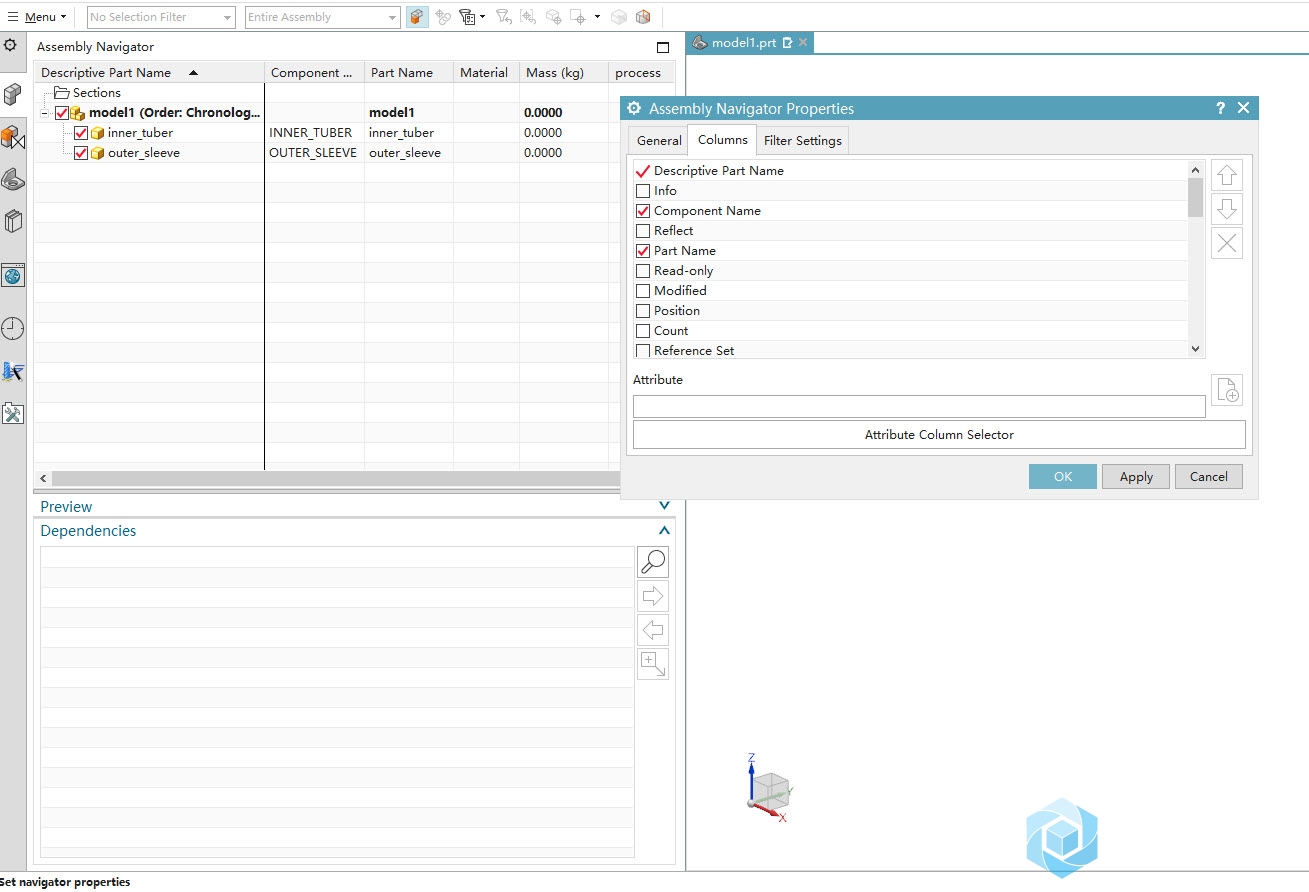Switch to the General tab
This screenshot has height=892, width=1309.
(659, 141)
